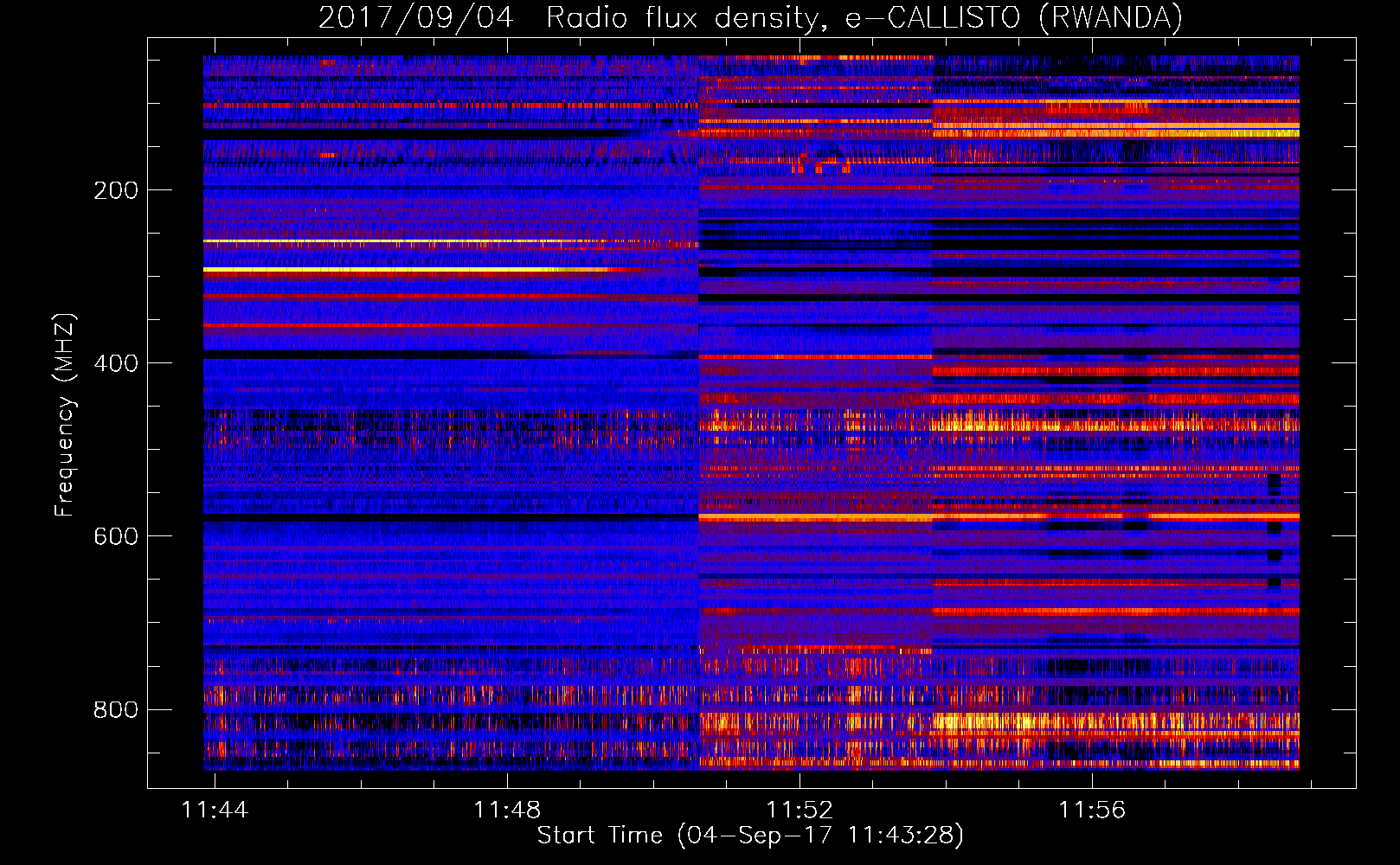Click the 11:48 time tick label
Image resolution: width=1400 pixels, height=865 pixels.
[x=507, y=810]
